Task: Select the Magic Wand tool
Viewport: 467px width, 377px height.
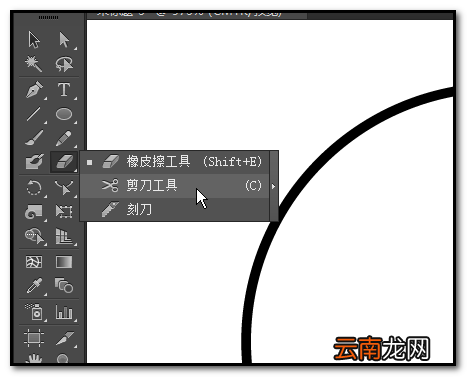Action: click(34, 64)
